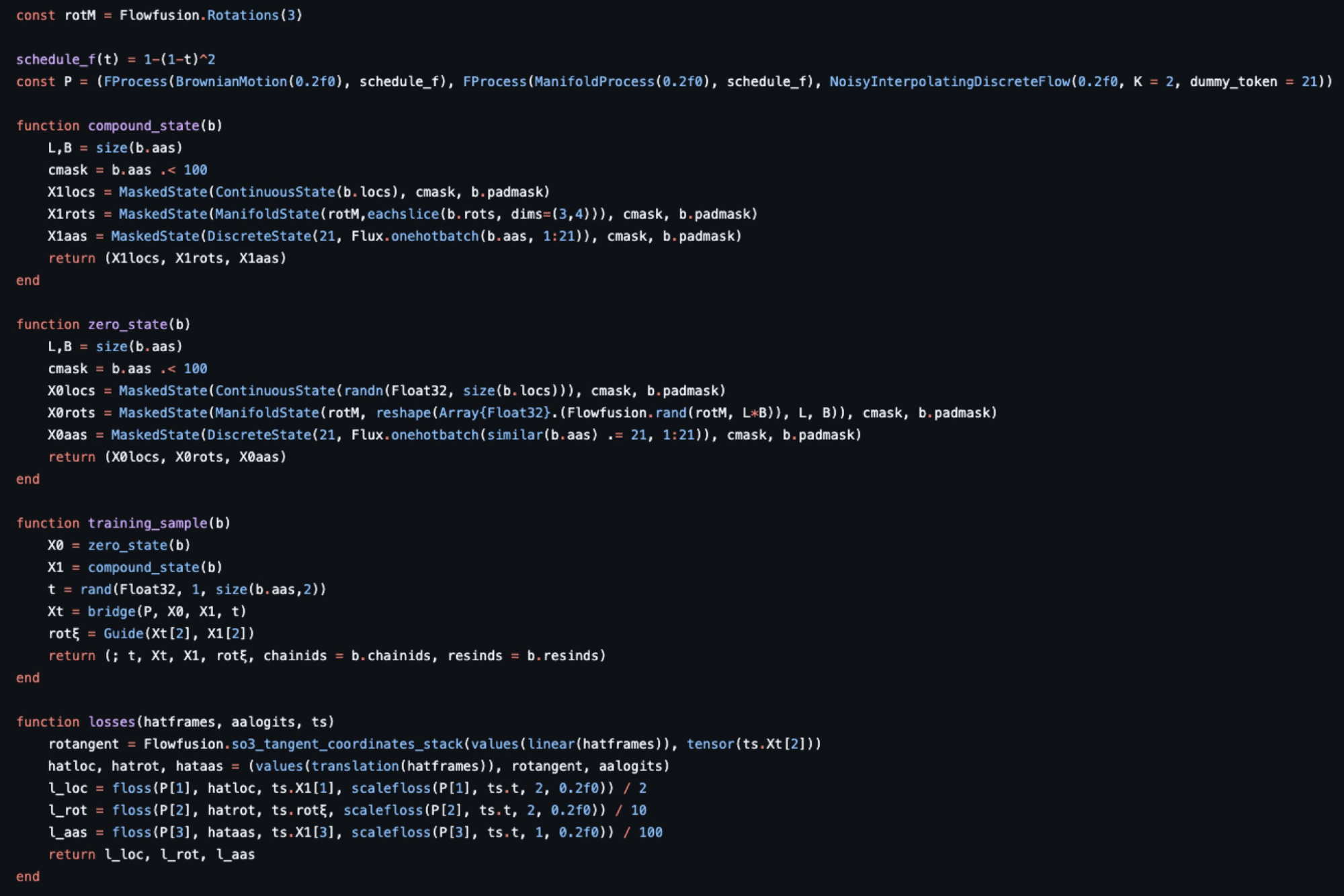Click randn in the X0locs line

click(x=364, y=391)
